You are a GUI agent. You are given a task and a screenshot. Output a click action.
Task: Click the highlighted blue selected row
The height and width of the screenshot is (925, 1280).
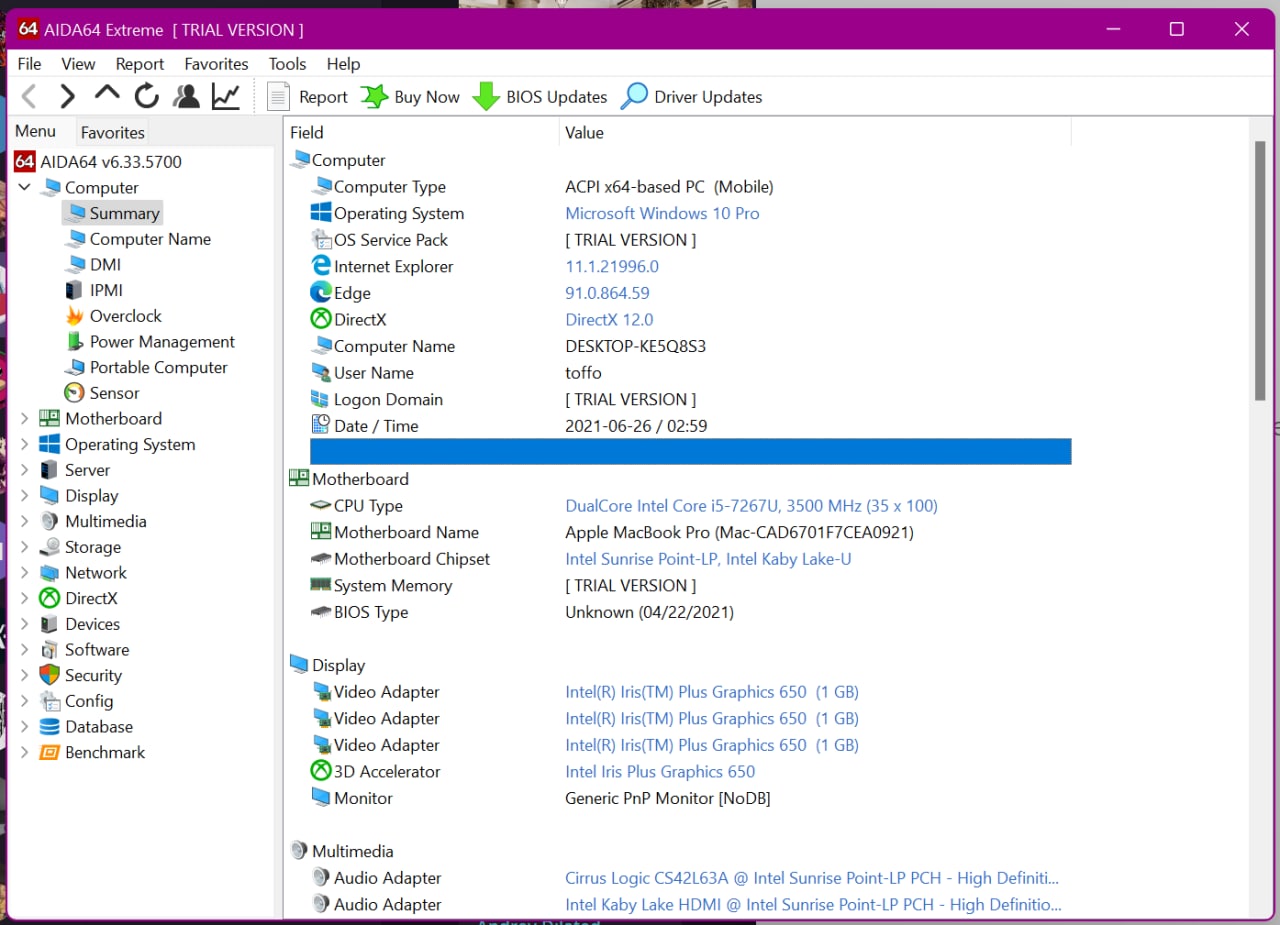tap(690, 452)
